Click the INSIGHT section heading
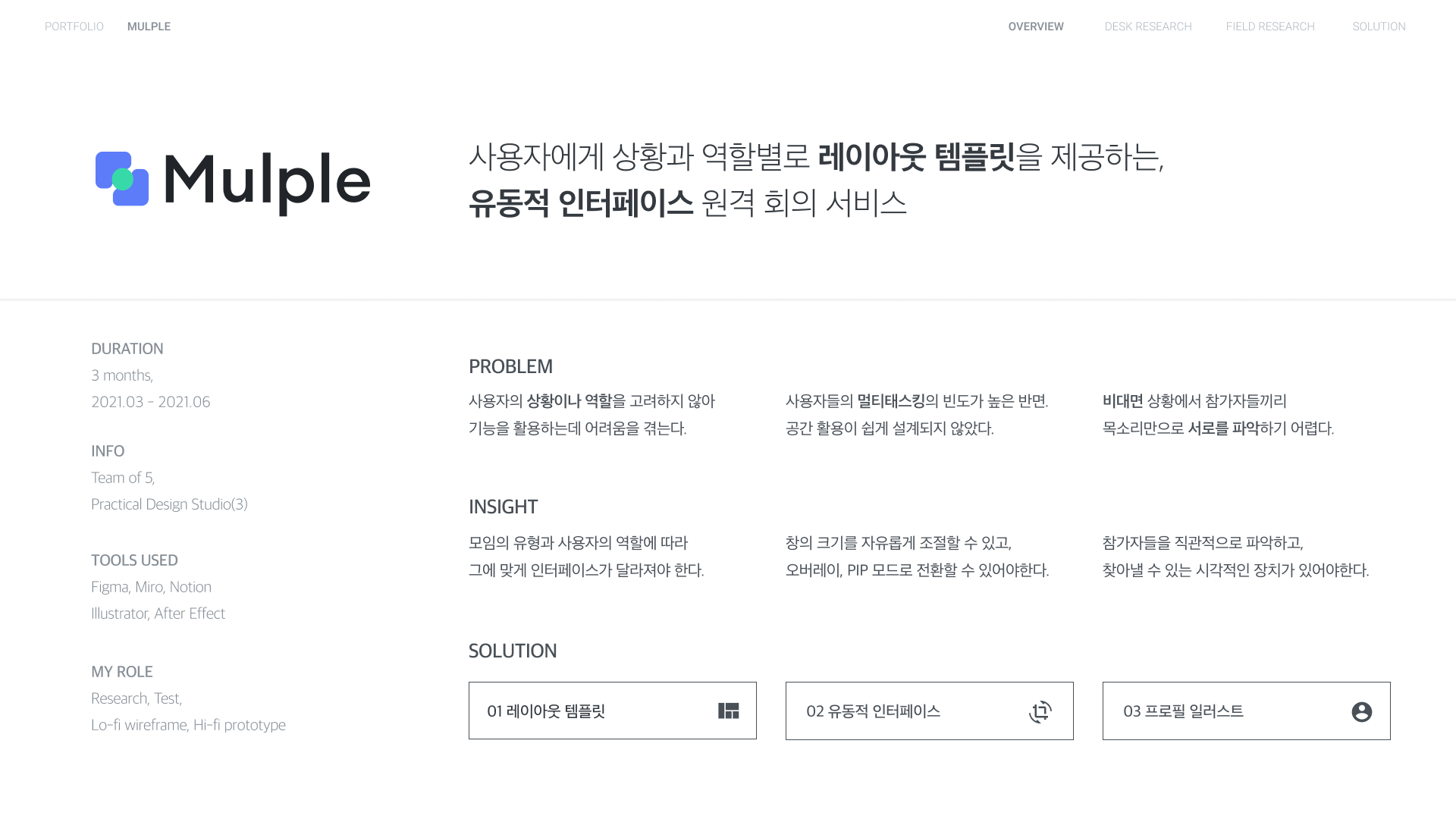Image resolution: width=1456 pixels, height=819 pixels. [503, 507]
